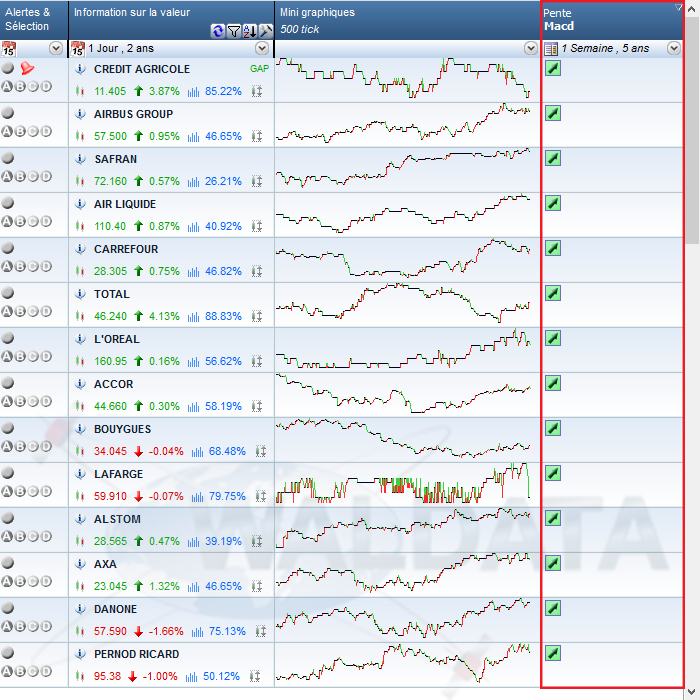Click the volume bars icon in L'OREAL row
The height and width of the screenshot is (700, 700).
193,362
